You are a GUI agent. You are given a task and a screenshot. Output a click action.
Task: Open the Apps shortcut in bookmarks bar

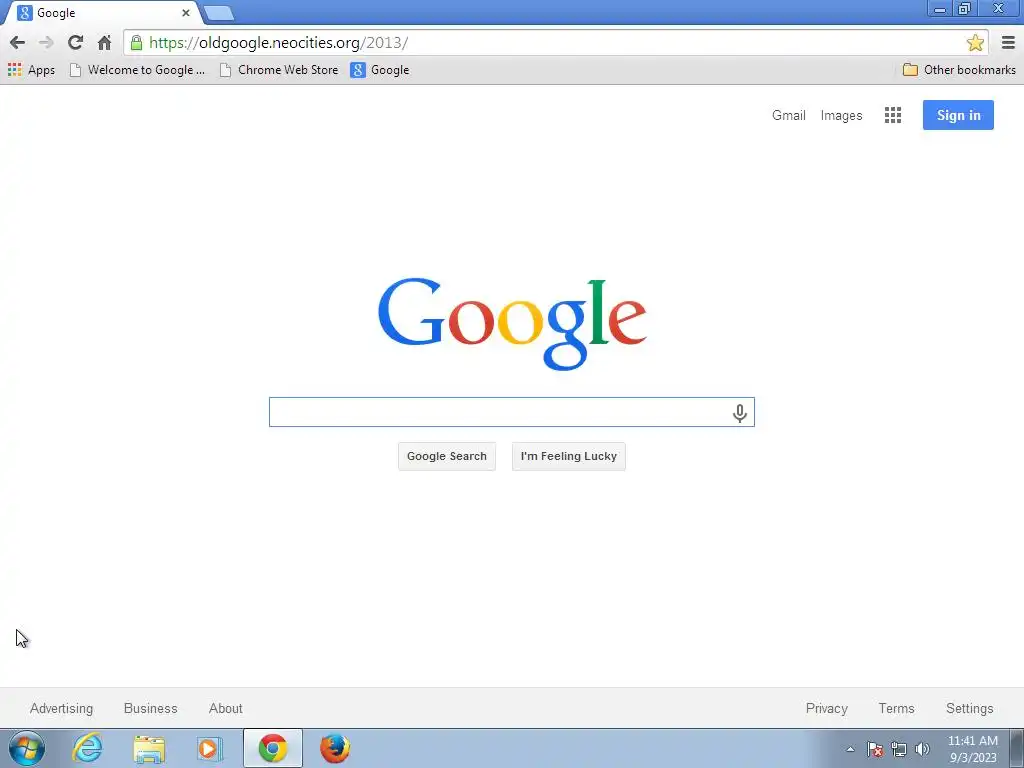31,70
